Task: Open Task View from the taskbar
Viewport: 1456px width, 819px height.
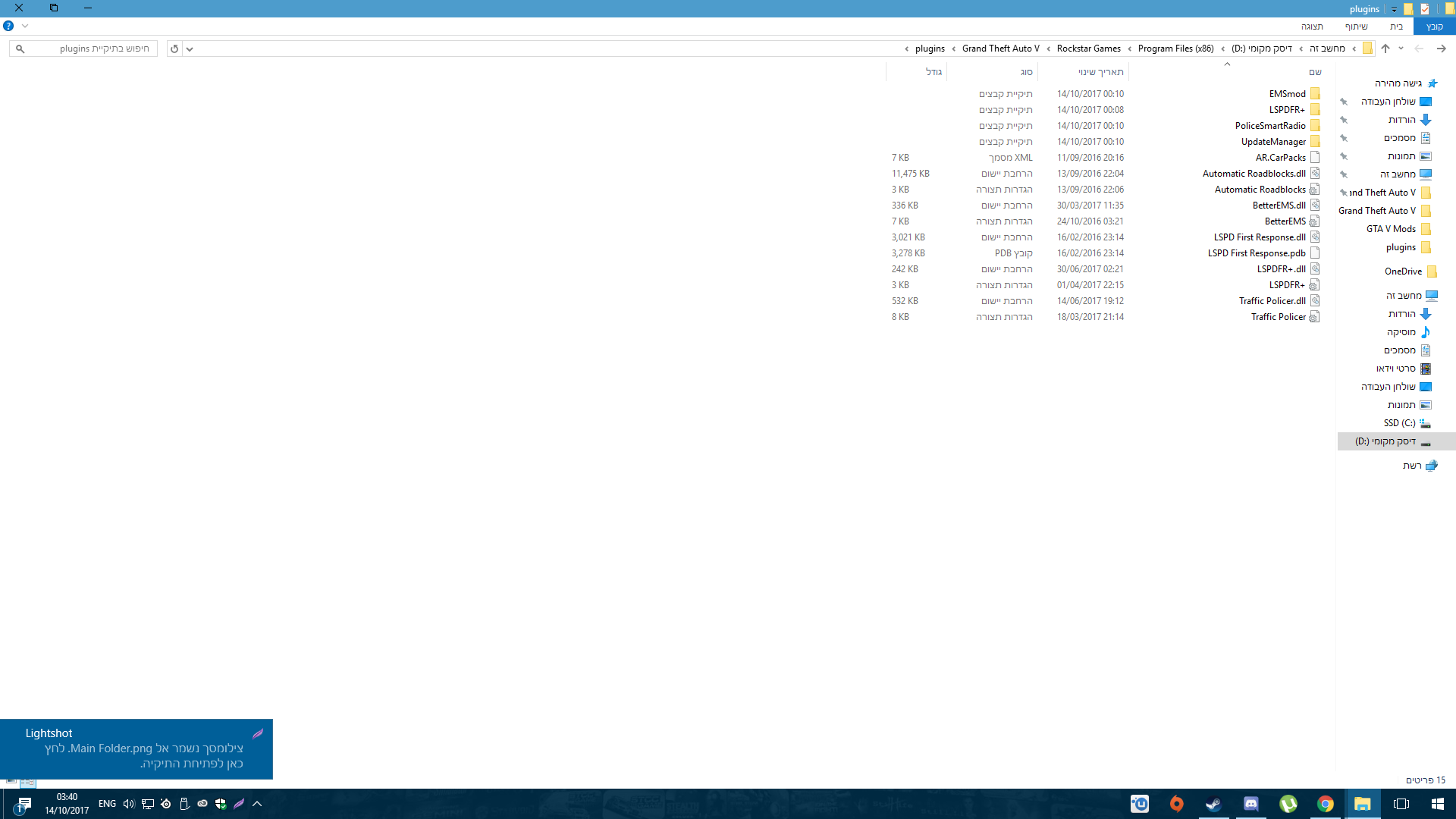Action: click(1401, 804)
